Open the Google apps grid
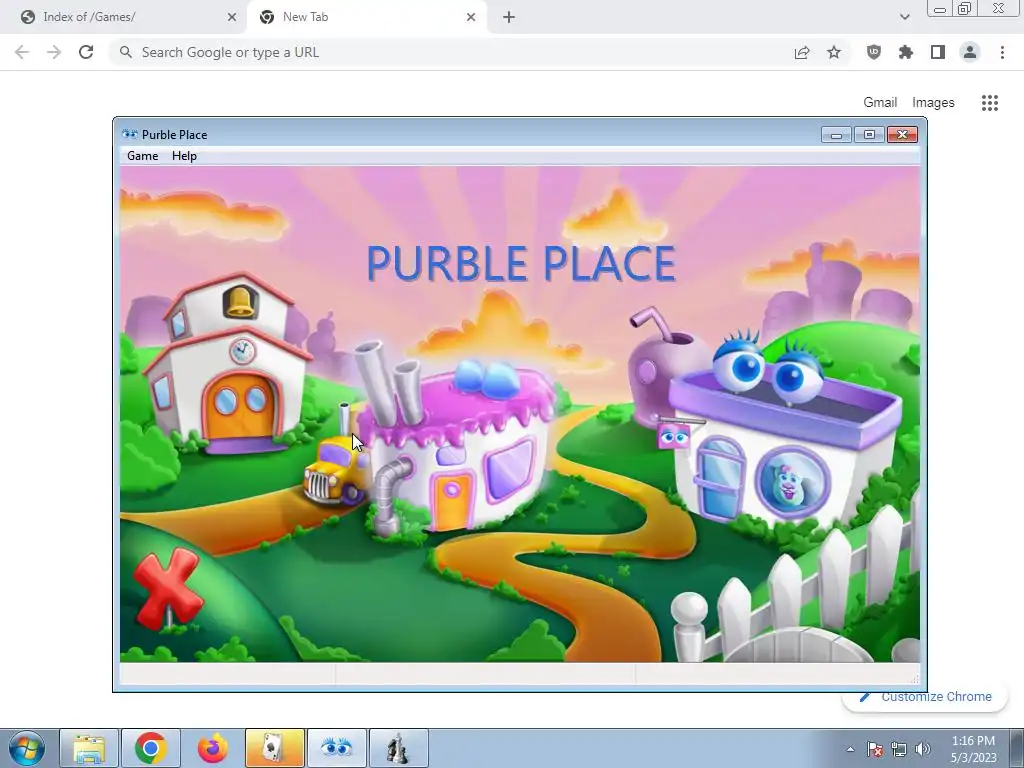The width and height of the screenshot is (1024, 768). (x=990, y=103)
